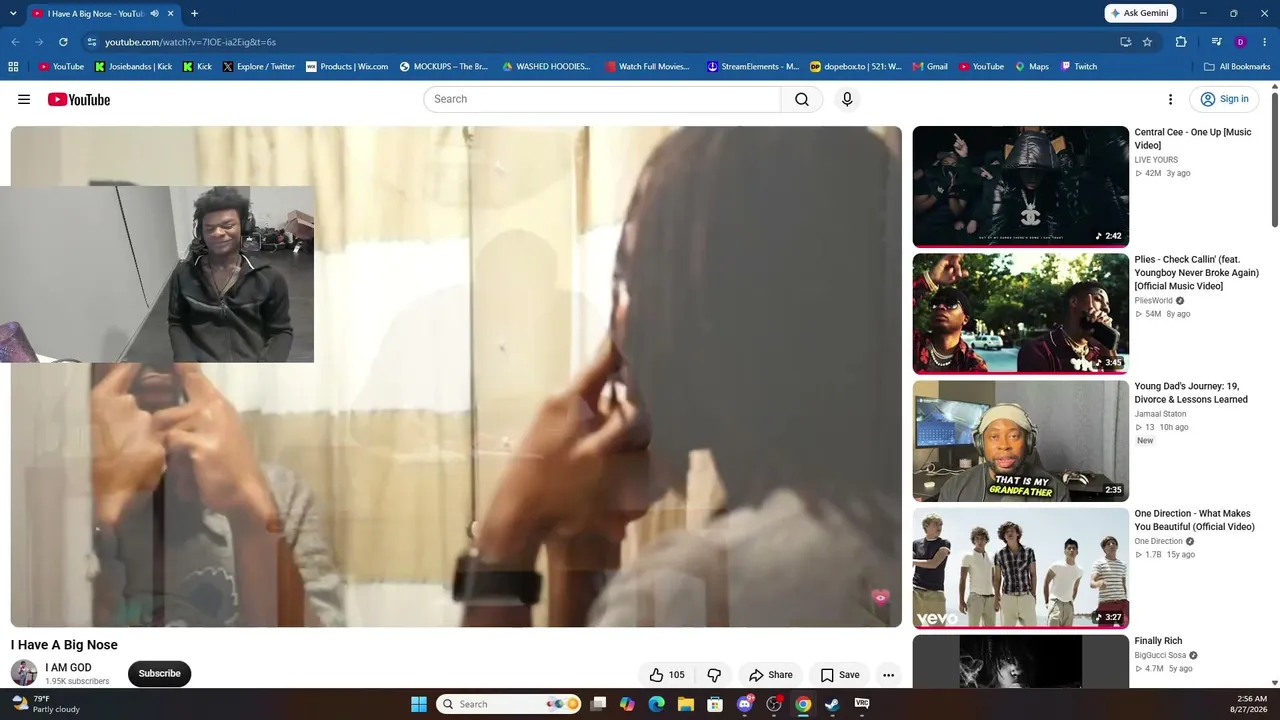
Task: Open Young Dad's Journey video thumbnail
Action: point(1020,440)
